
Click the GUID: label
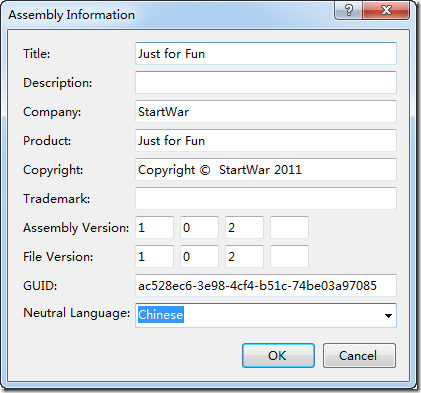click(x=40, y=286)
